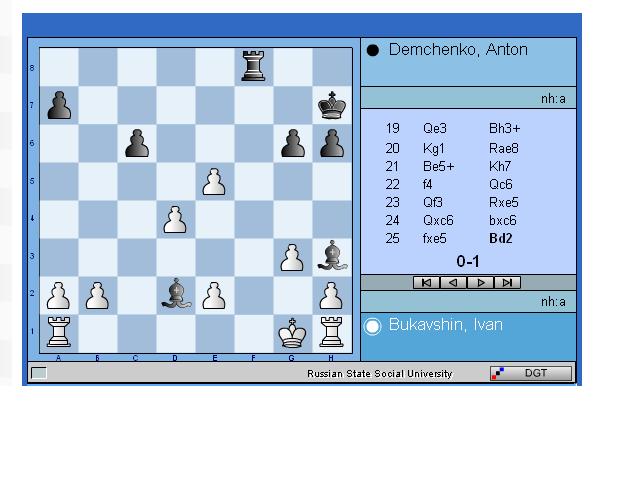Click the white pawn on e5
The width and height of the screenshot is (640, 480).
click(215, 181)
